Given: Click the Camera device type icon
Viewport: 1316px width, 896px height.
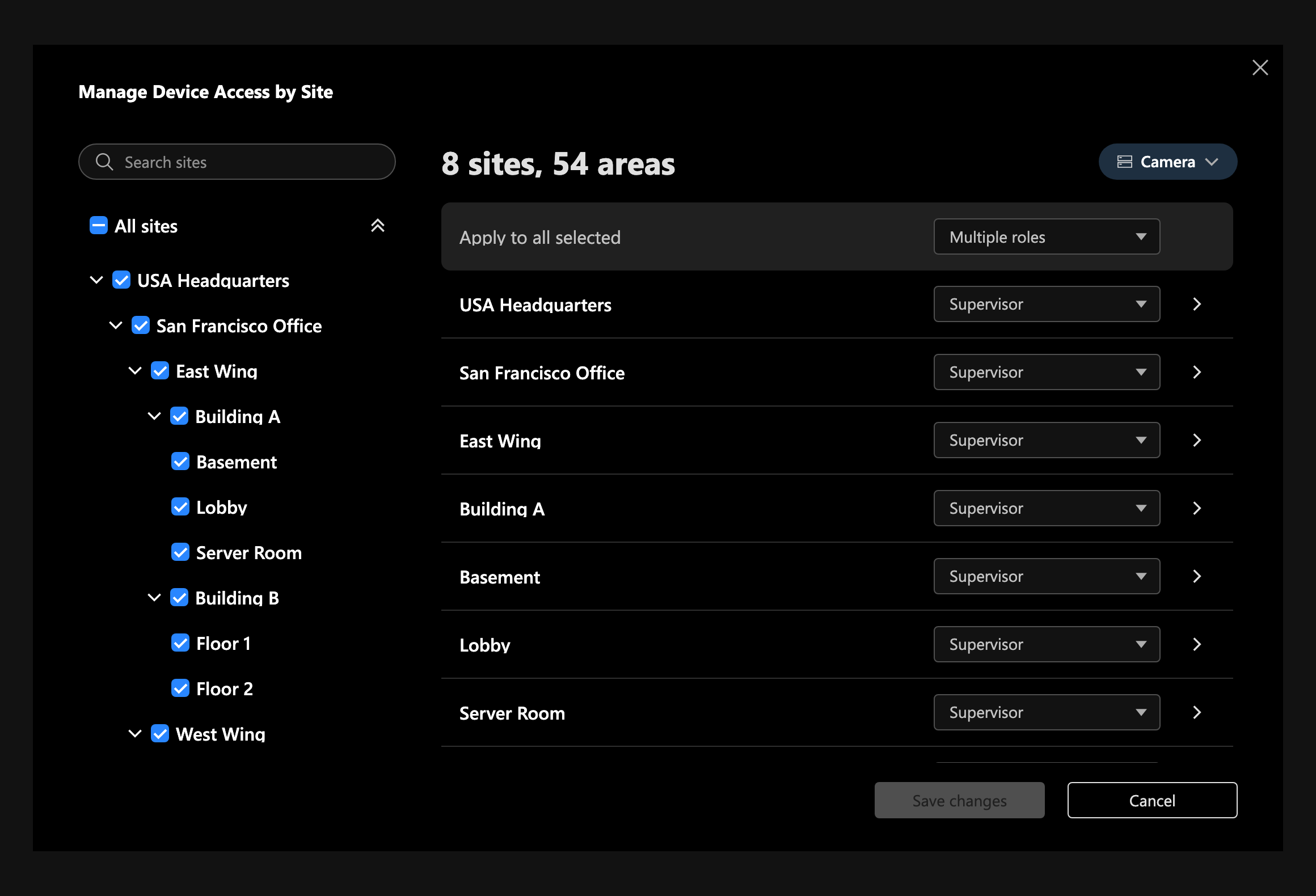Looking at the screenshot, I should pyautogui.click(x=1124, y=162).
